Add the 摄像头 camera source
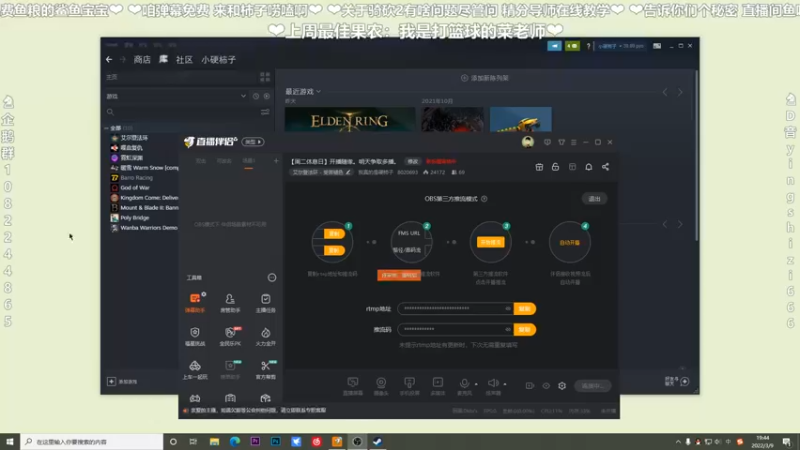This screenshot has width=800, height=450. [x=381, y=386]
